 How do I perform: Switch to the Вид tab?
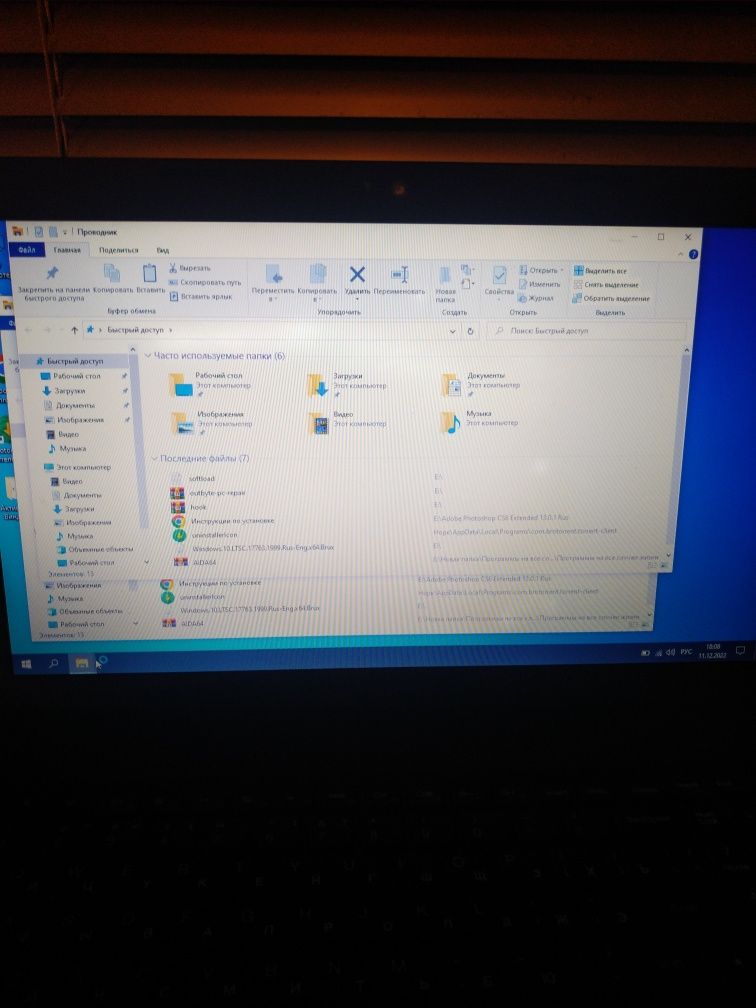click(x=163, y=250)
